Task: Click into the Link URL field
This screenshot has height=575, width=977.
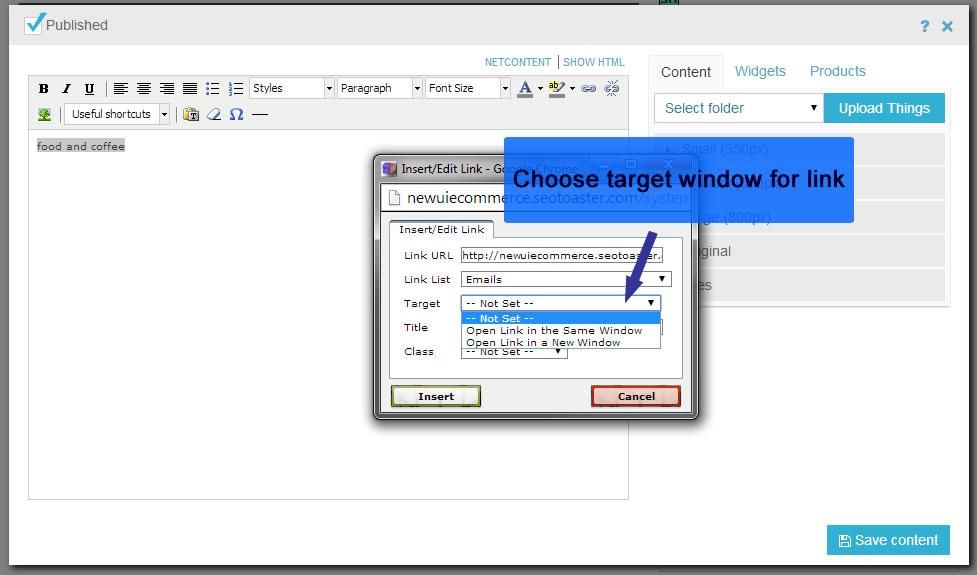Action: 561,255
